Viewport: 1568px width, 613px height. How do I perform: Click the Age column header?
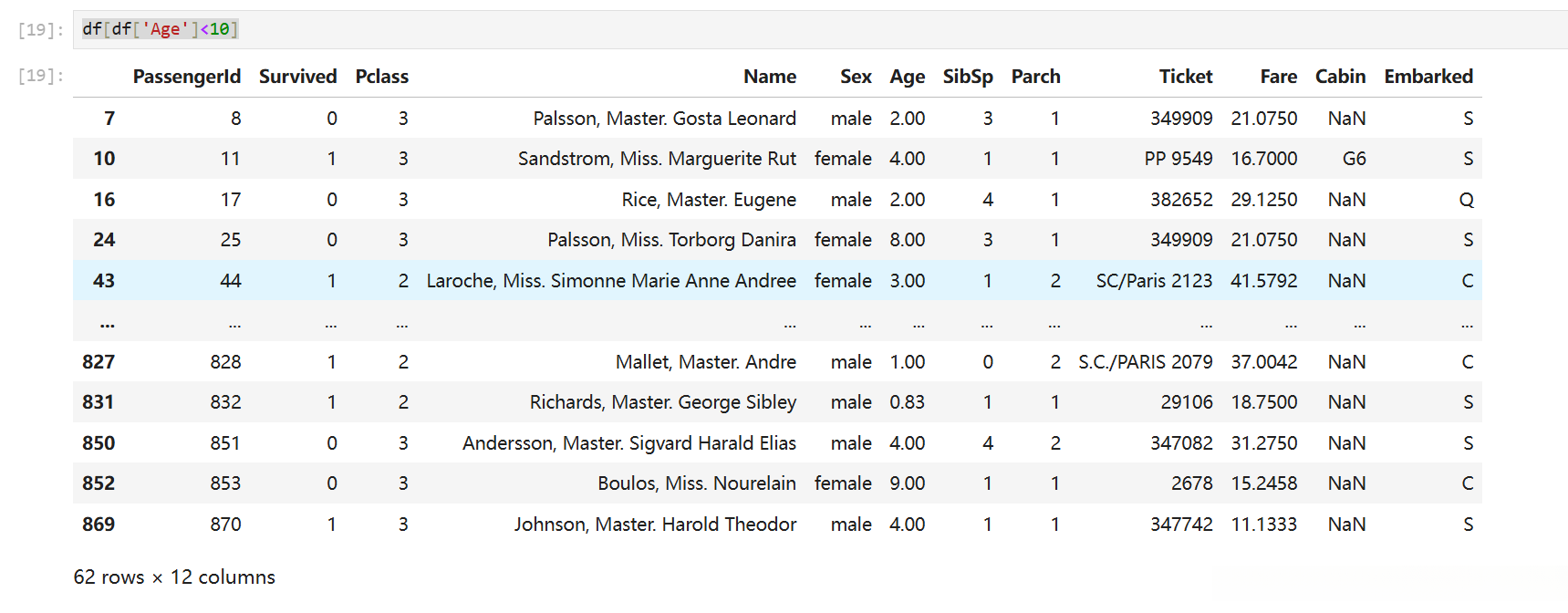coord(907,77)
